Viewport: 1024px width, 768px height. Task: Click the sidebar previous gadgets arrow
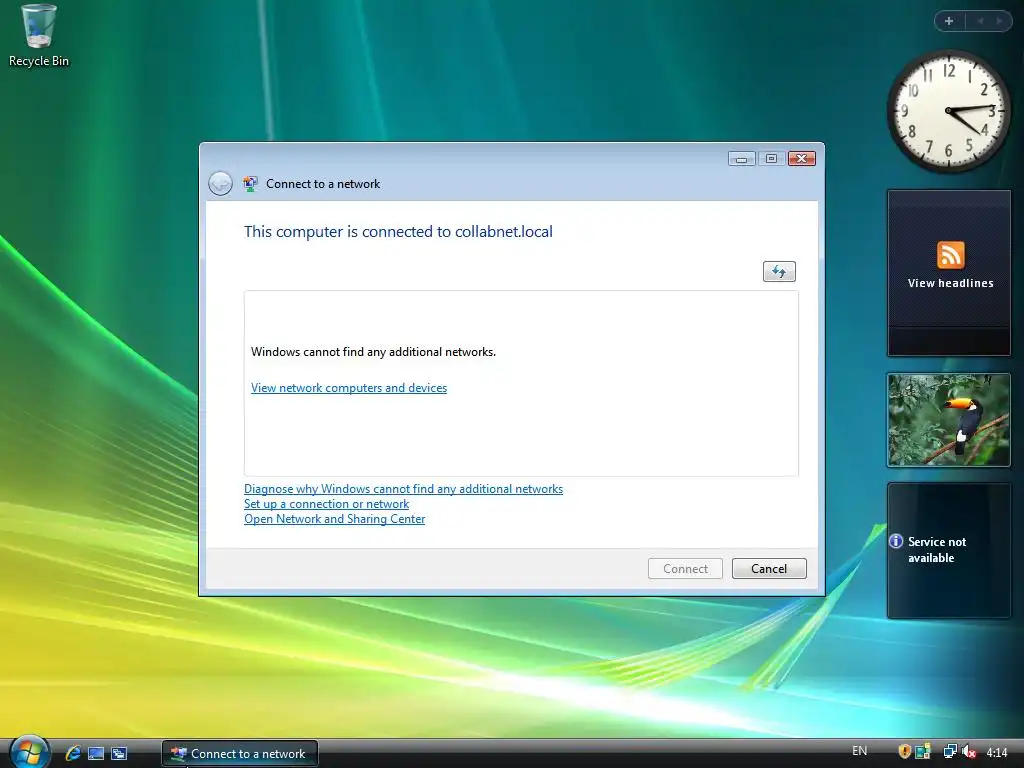[x=980, y=21]
